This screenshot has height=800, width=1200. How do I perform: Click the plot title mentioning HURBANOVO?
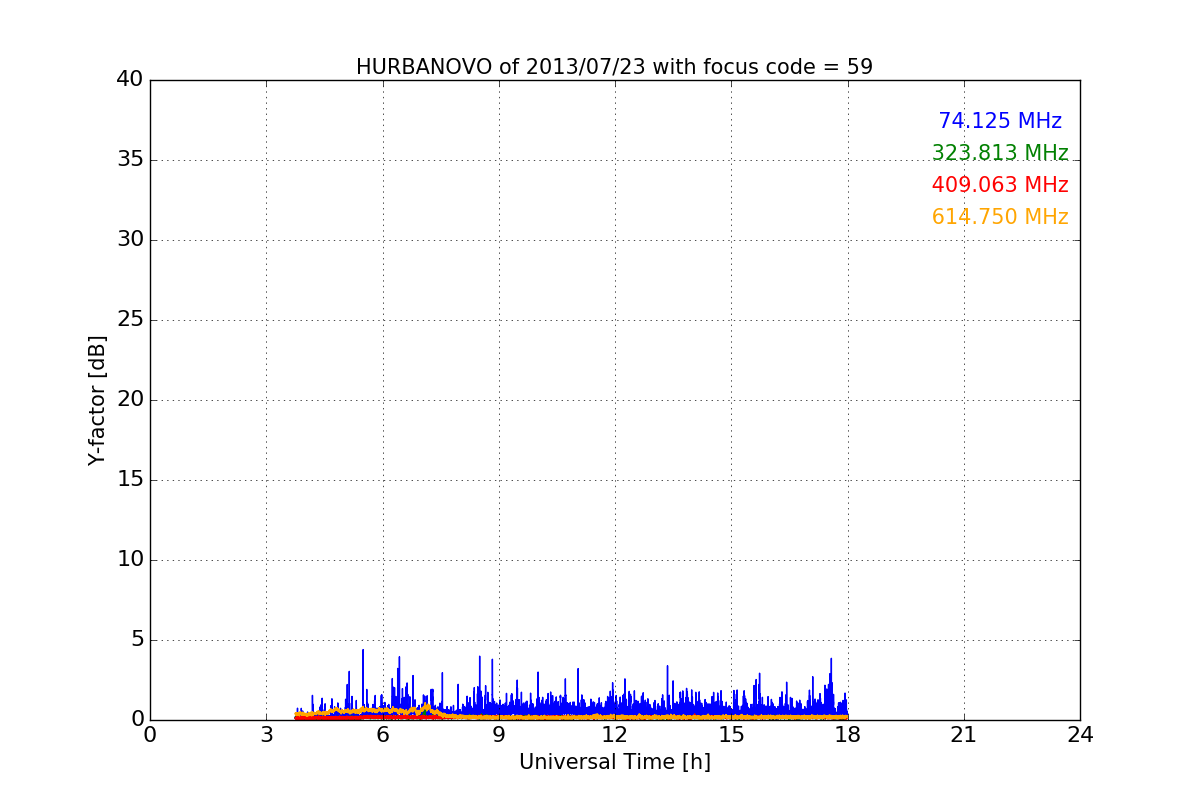(x=614, y=67)
